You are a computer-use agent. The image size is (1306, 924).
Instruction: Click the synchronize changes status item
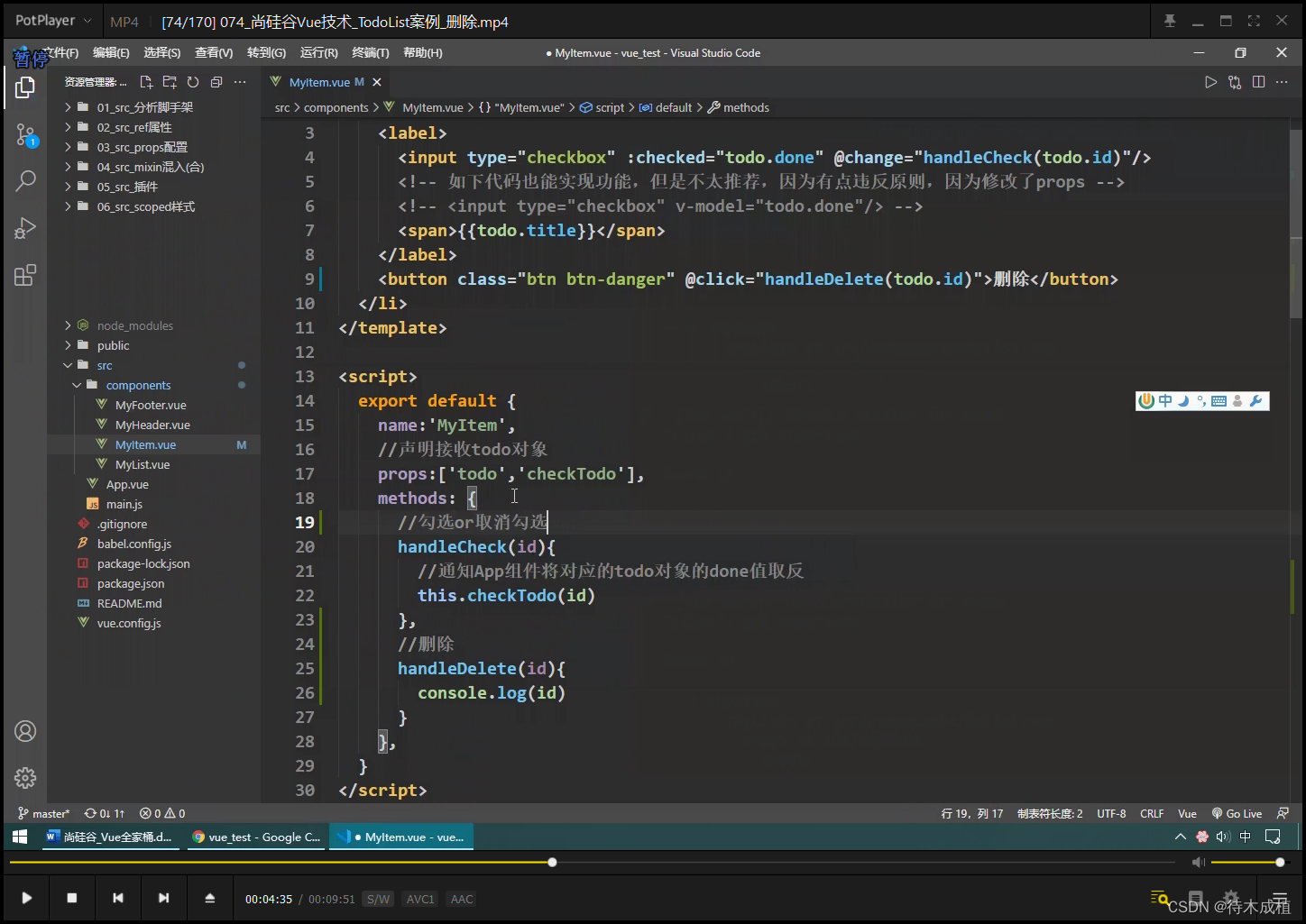click(x=105, y=813)
